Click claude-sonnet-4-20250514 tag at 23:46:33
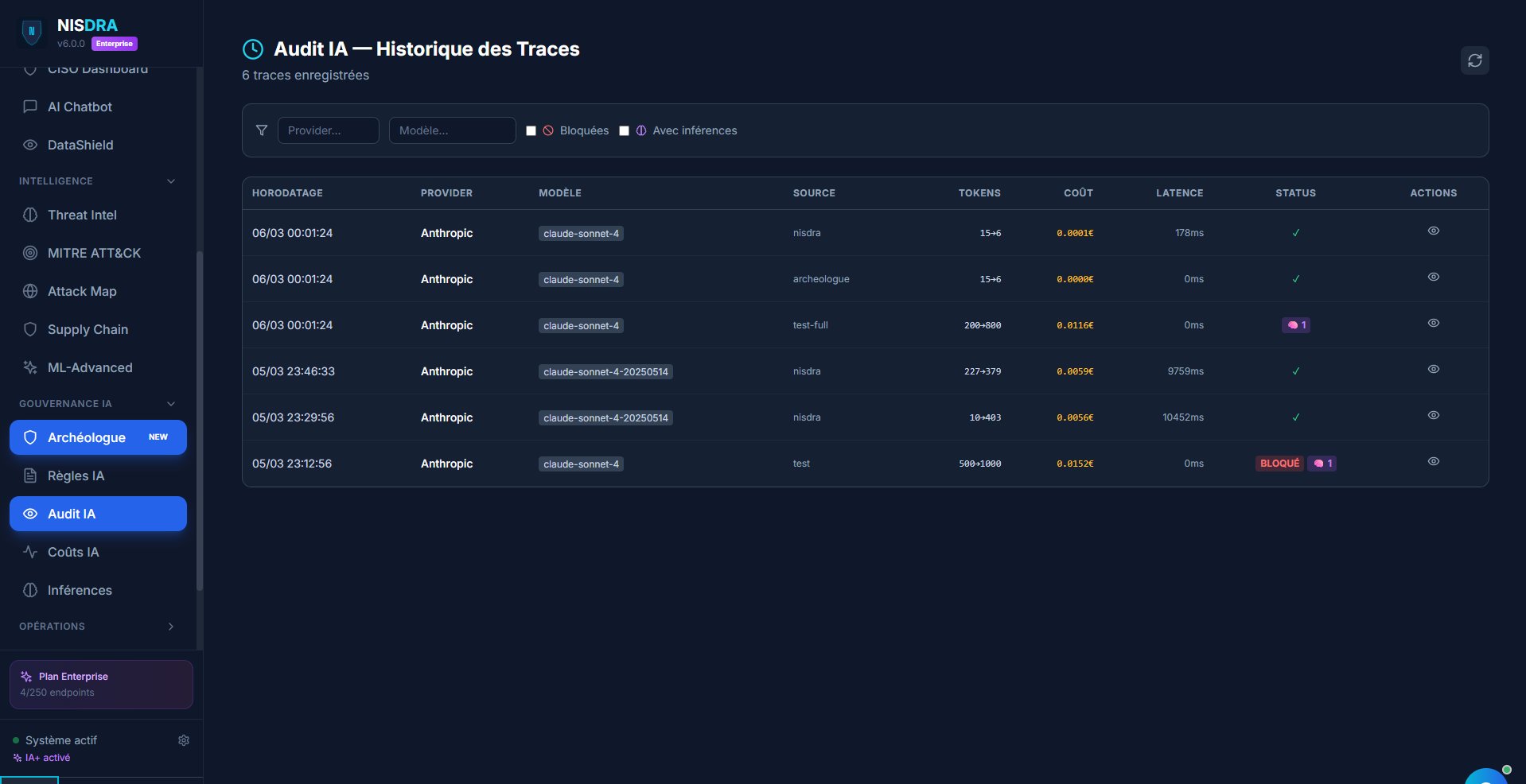1526x784 pixels. [x=605, y=372]
